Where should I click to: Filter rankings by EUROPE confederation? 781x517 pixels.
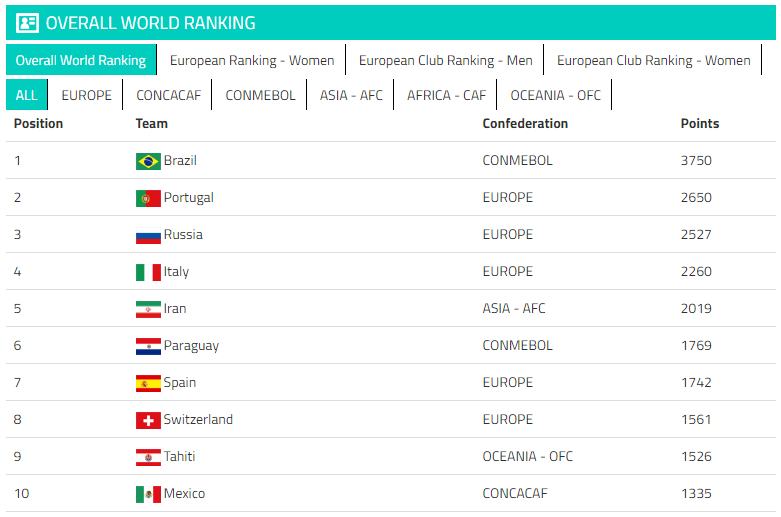click(x=86, y=95)
